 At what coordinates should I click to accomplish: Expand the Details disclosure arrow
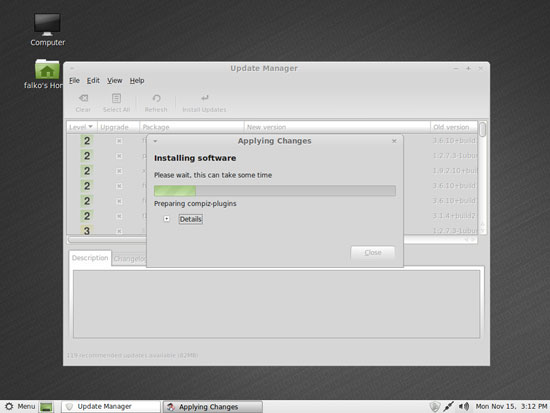pyautogui.click(x=167, y=219)
